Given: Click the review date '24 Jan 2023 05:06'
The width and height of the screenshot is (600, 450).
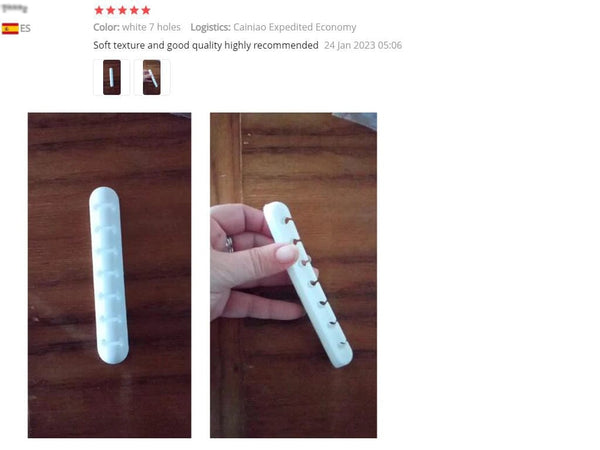Looking at the screenshot, I should 363,45.
